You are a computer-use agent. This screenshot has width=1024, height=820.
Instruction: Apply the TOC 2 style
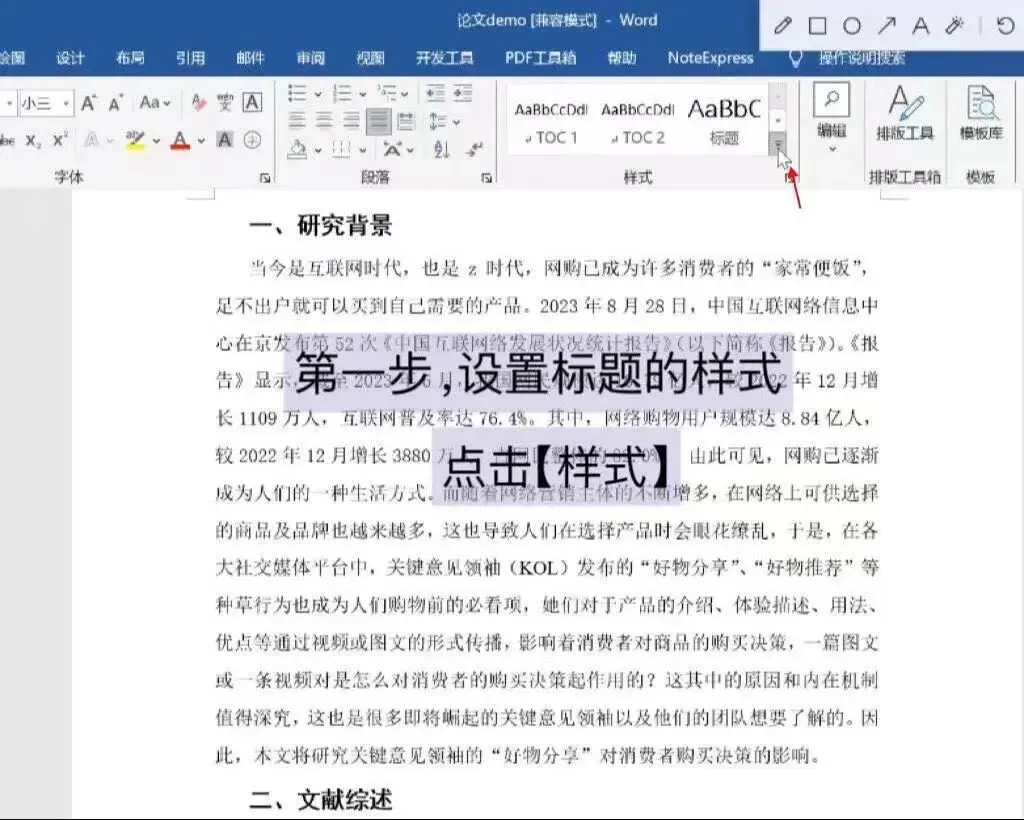(637, 122)
